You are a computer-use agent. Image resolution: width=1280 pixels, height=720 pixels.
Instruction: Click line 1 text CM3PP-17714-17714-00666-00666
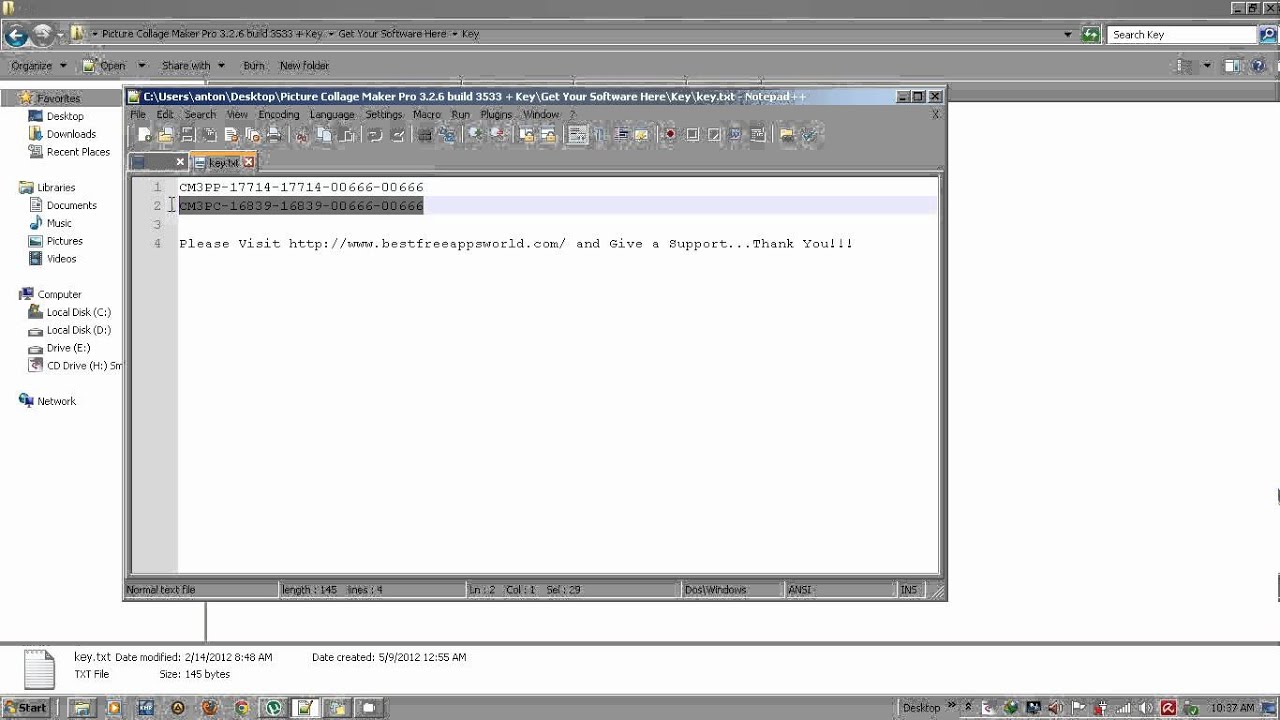301,187
